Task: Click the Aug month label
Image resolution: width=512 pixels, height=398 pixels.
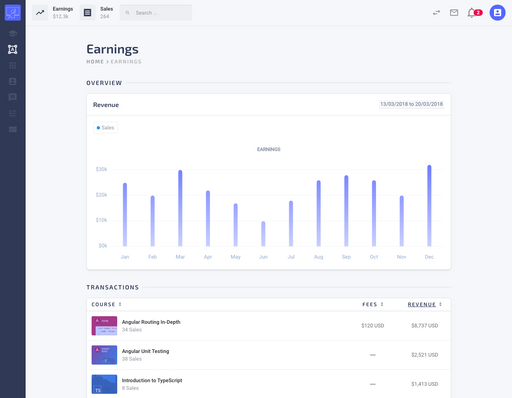Action: [319, 257]
